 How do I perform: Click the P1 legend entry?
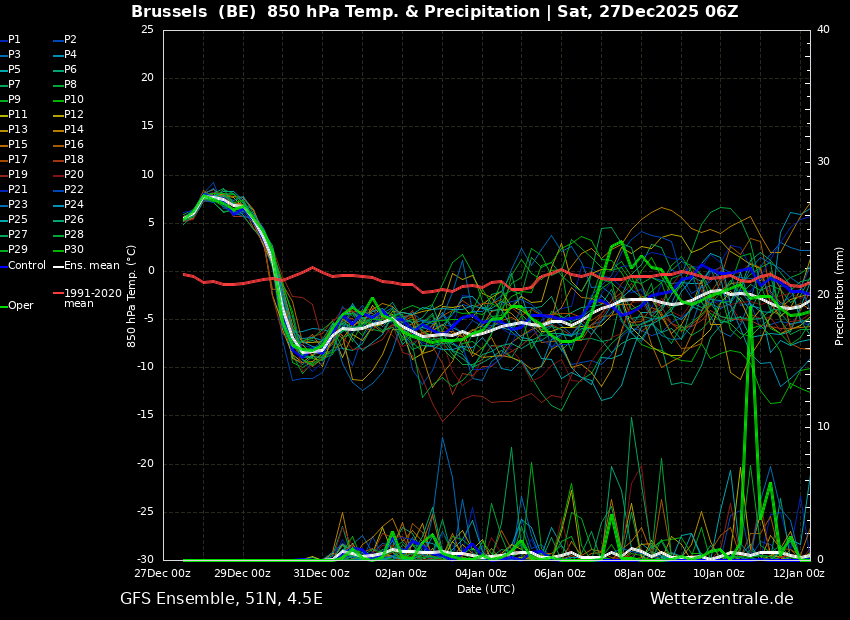pyautogui.click(x=10, y=40)
